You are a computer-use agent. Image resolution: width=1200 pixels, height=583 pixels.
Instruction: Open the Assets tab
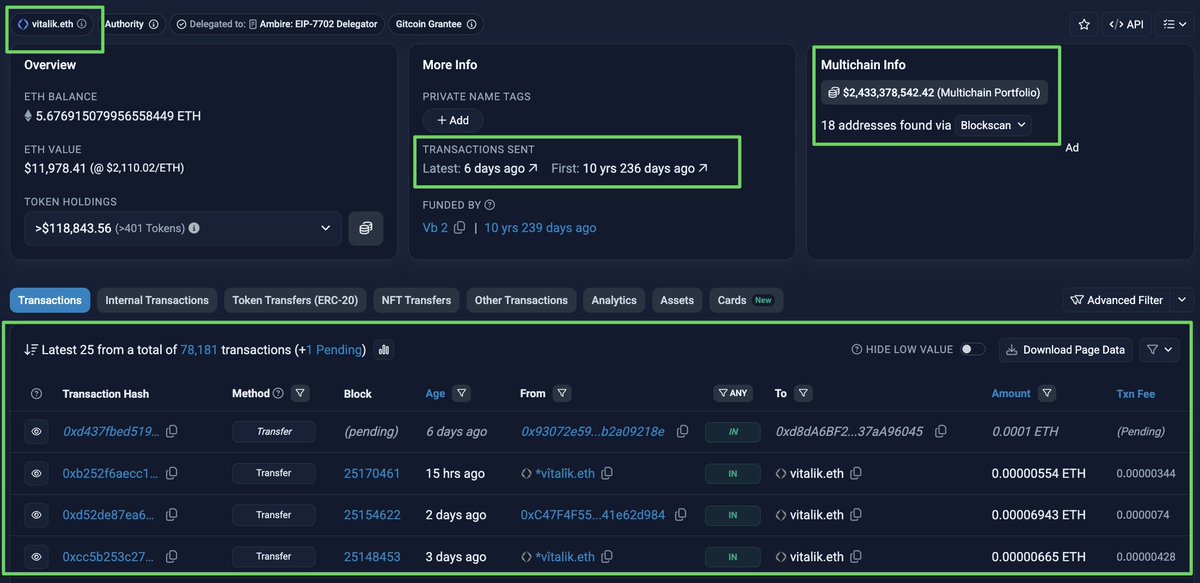677,300
